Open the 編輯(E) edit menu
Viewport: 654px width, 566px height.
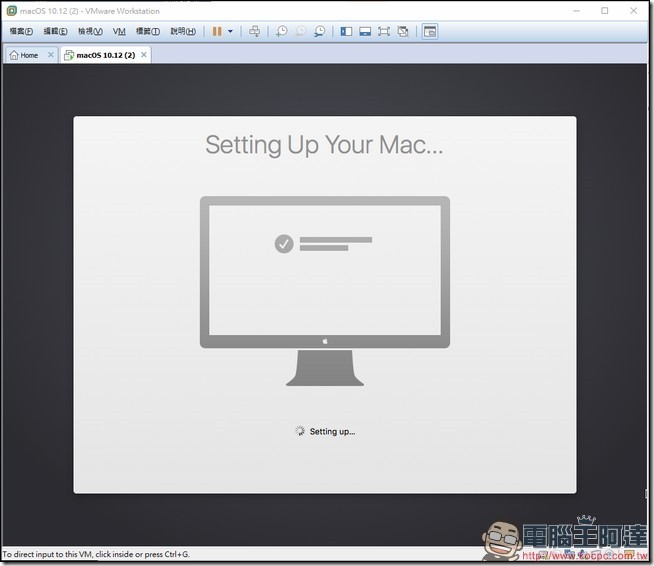point(55,31)
